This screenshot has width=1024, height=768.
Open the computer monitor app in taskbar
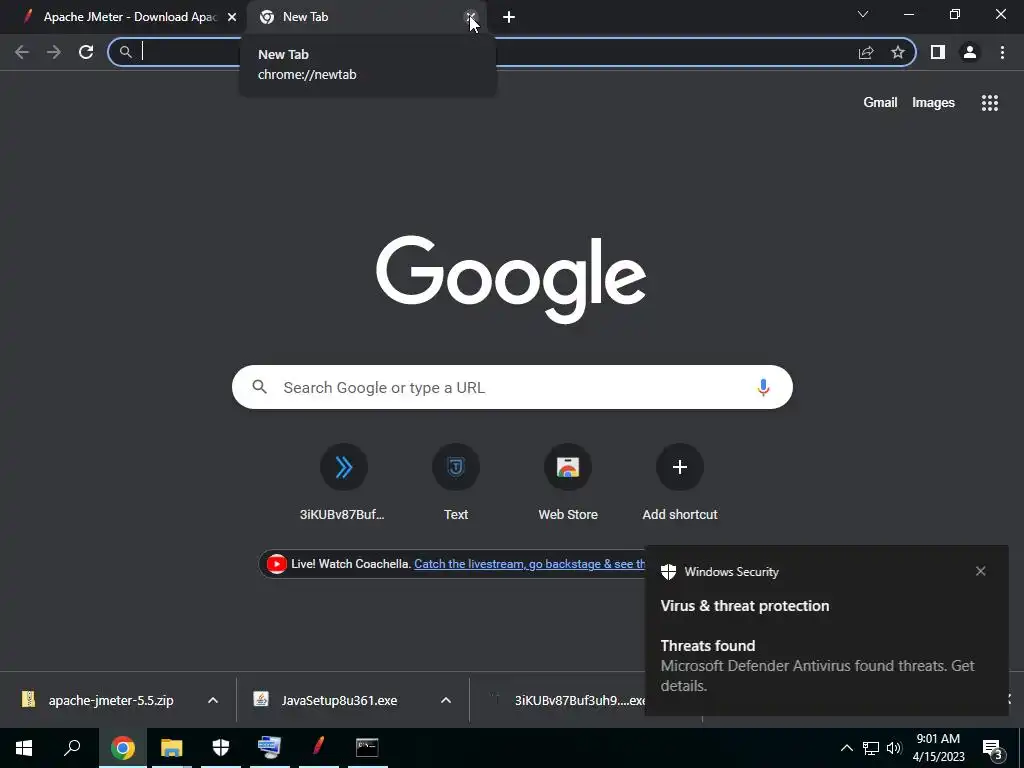pyautogui.click(x=270, y=748)
